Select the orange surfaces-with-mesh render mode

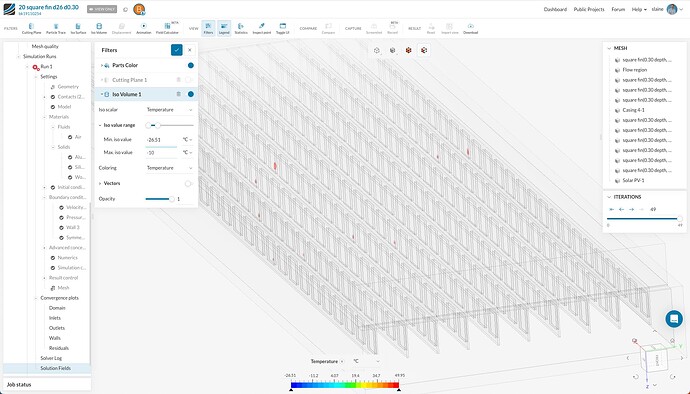tap(424, 50)
